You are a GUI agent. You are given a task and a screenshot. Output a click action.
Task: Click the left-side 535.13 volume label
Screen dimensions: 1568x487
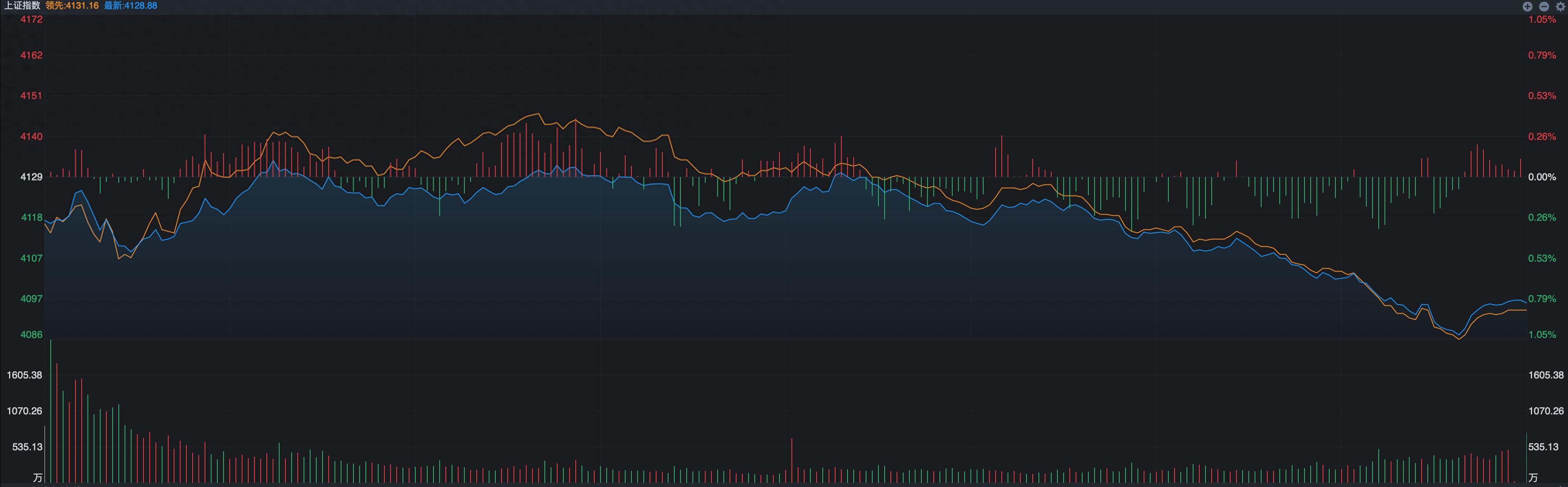point(27,447)
